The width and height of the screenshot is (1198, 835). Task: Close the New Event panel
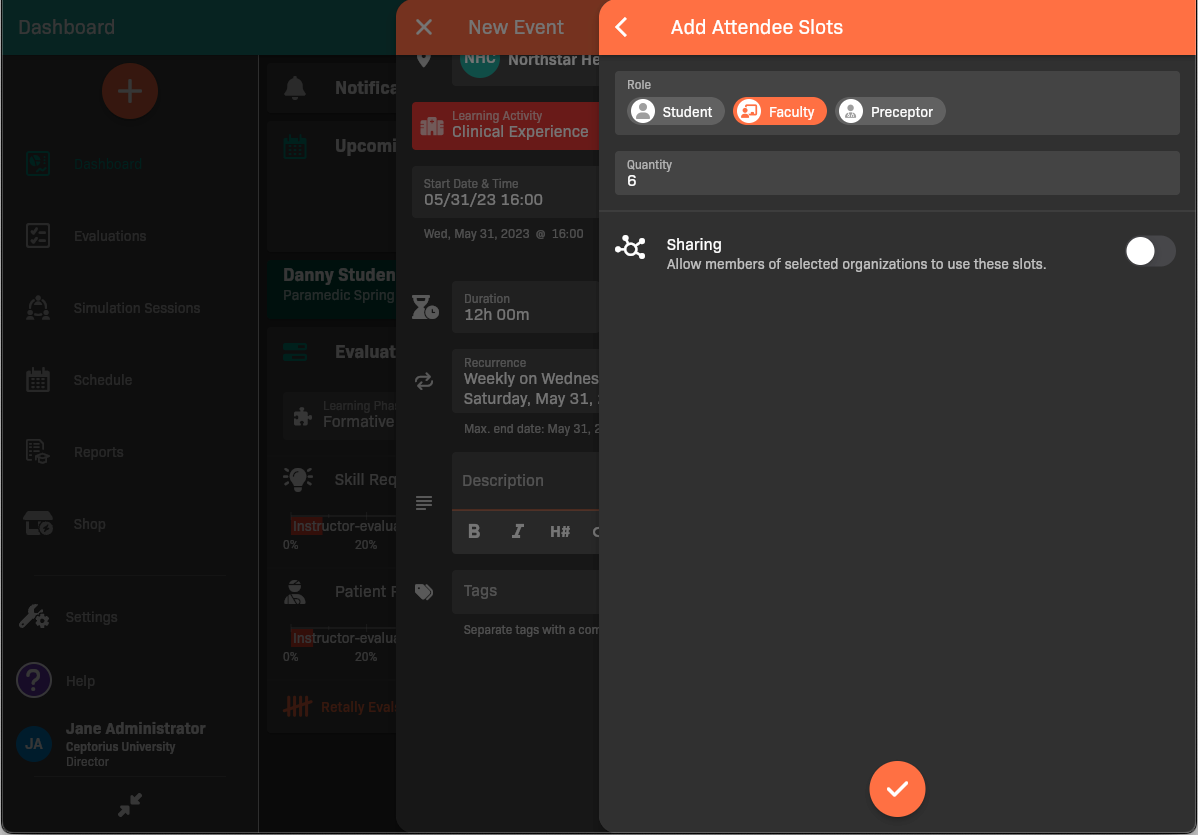424,27
